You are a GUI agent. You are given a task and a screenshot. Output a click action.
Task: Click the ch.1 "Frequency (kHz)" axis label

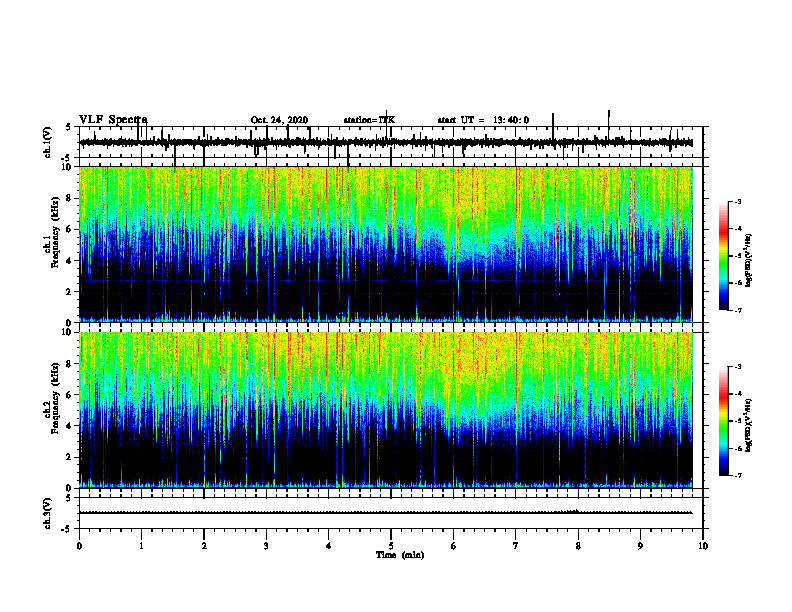55,233
